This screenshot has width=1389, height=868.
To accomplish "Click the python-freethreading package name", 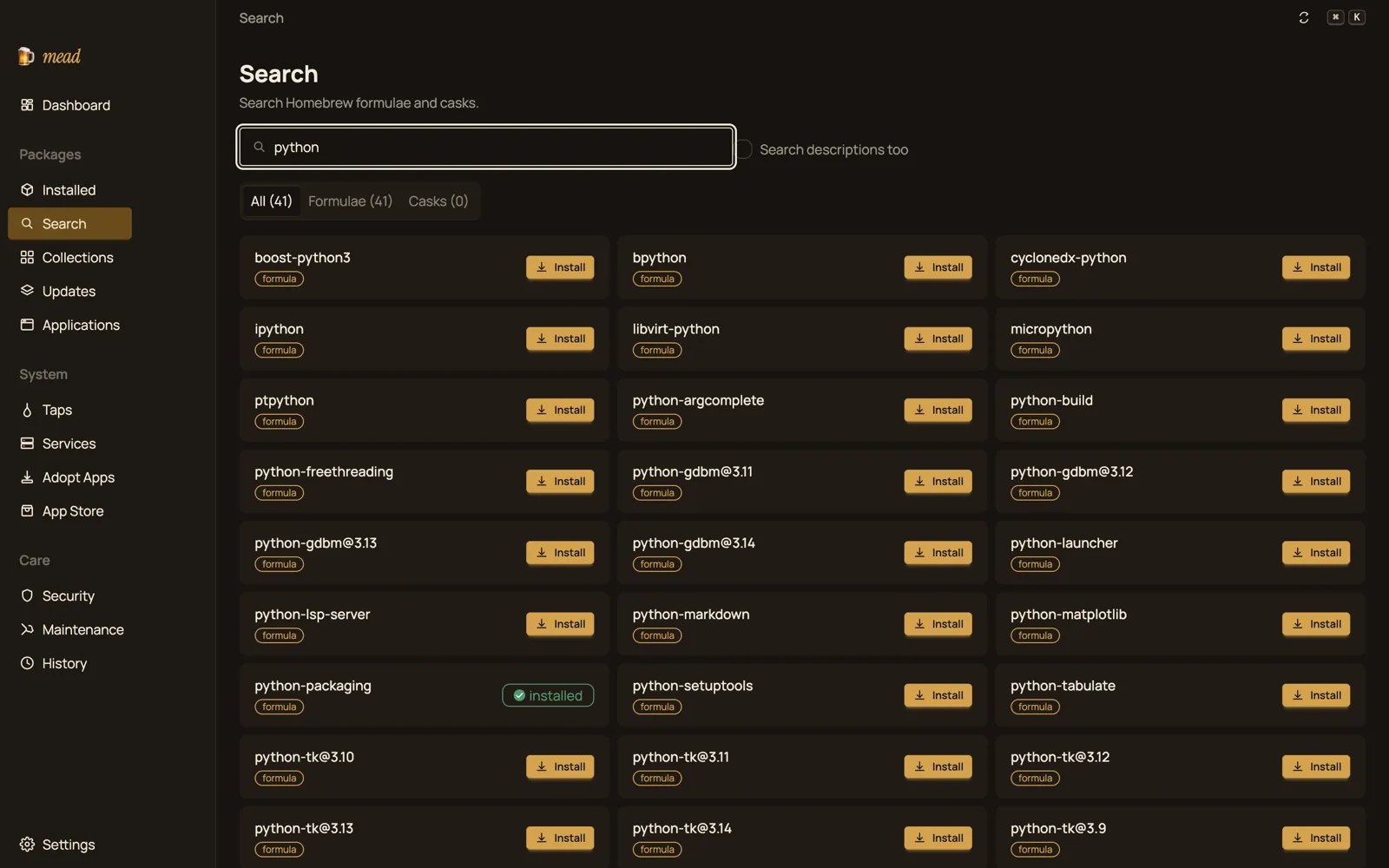I will 324,472.
